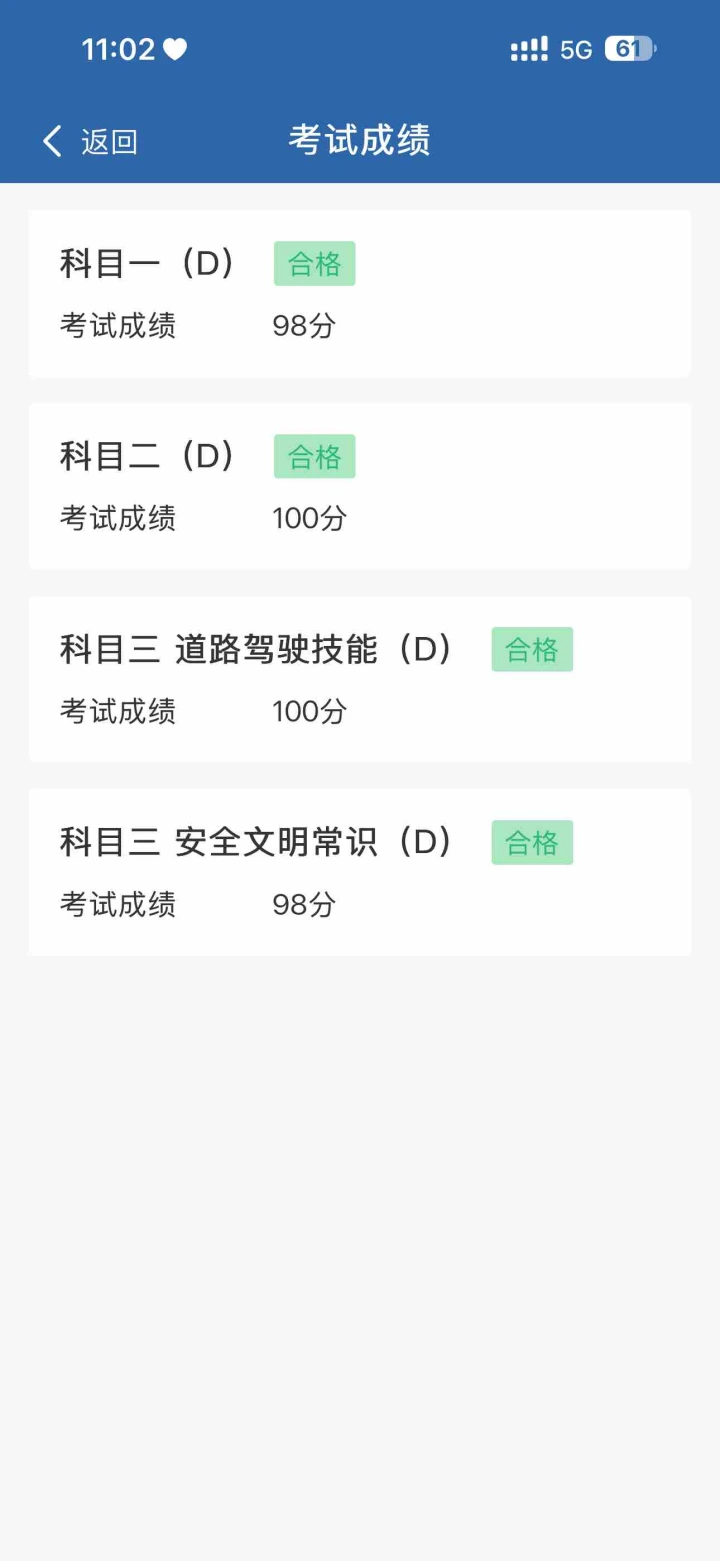Tap the 考试成绩 page title

360,140
